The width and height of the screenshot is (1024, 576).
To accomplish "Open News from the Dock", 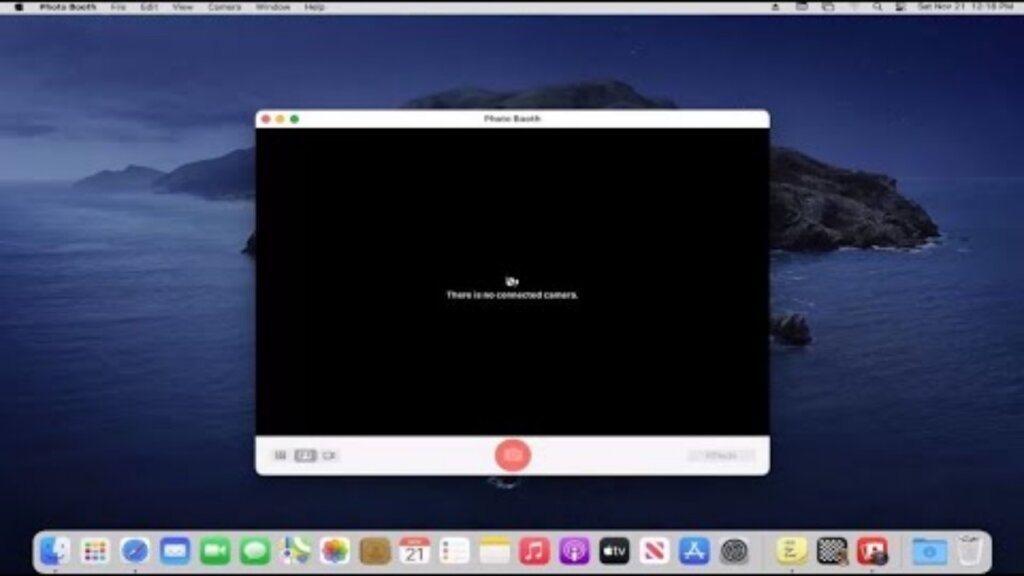I will (x=654, y=551).
